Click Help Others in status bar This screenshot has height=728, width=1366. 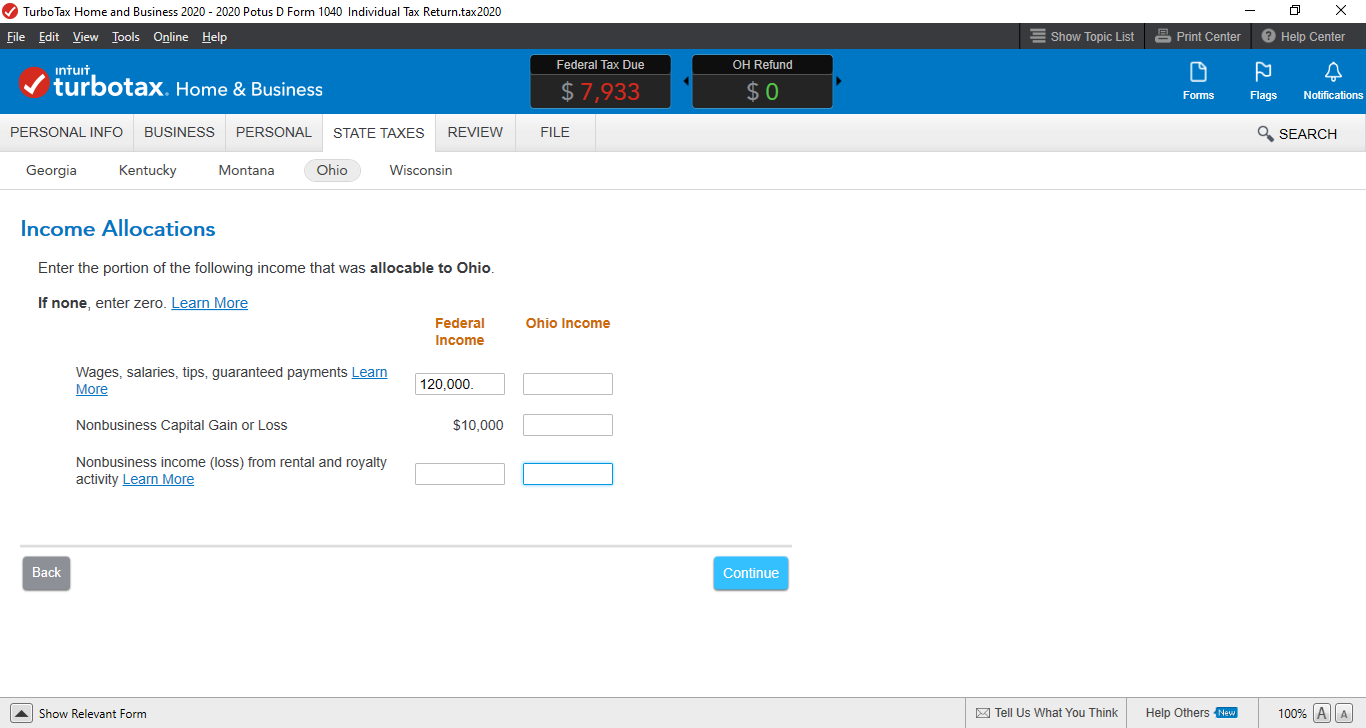1191,713
